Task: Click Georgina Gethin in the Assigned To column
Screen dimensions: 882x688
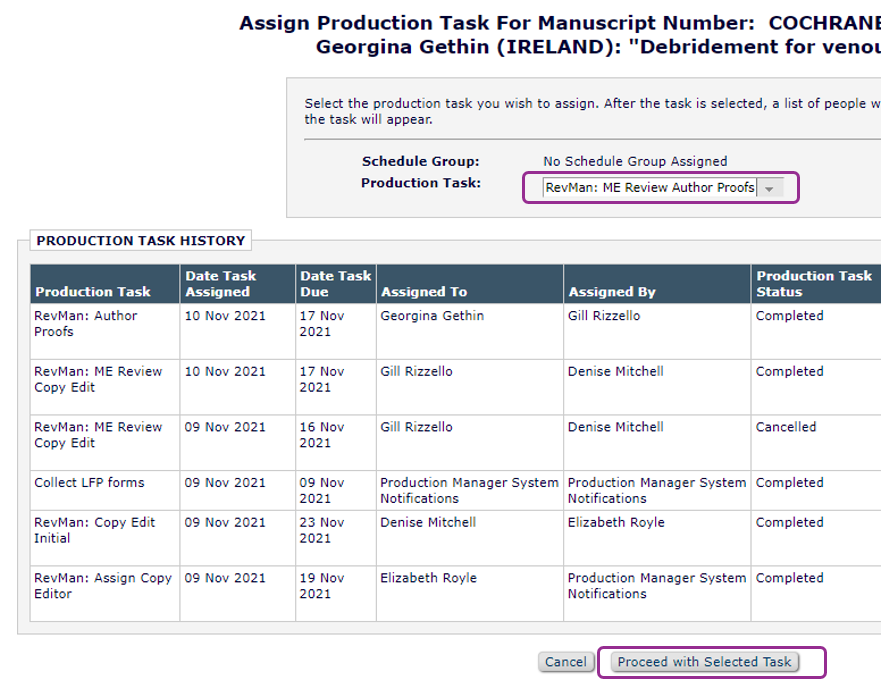Action: tap(432, 316)
